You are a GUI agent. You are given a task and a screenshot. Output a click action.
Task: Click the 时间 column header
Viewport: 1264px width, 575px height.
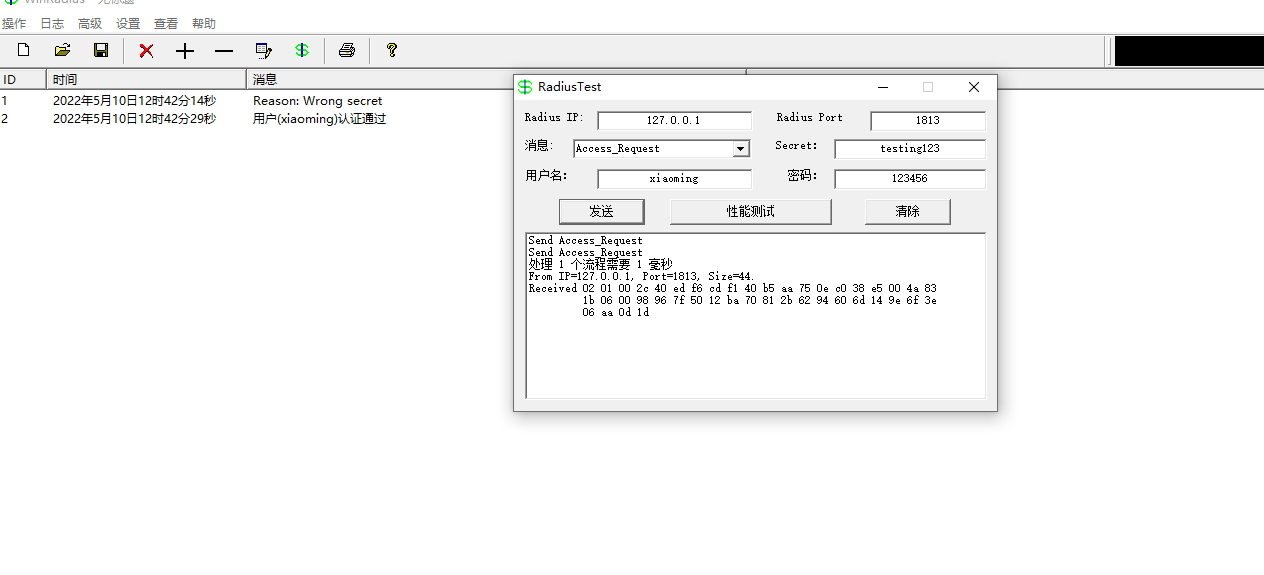146,79
